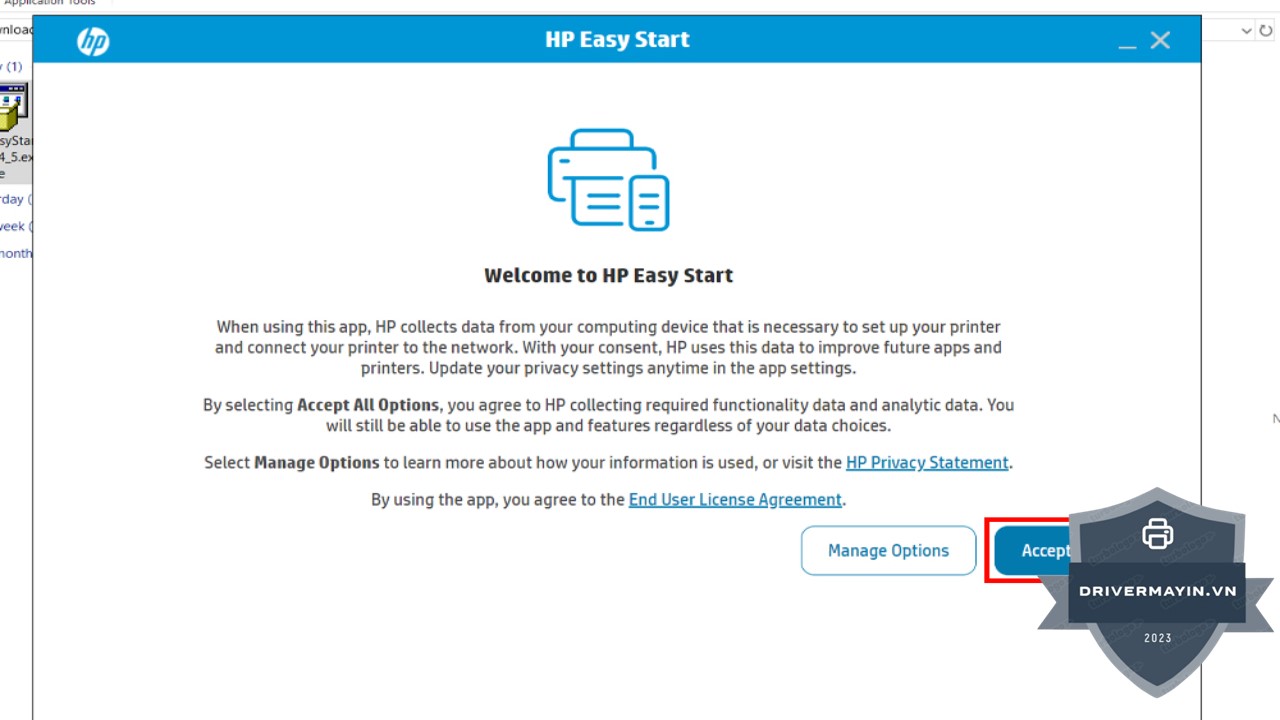Click the Manage Options button
1280x720 pixels.
pos(888,551)
